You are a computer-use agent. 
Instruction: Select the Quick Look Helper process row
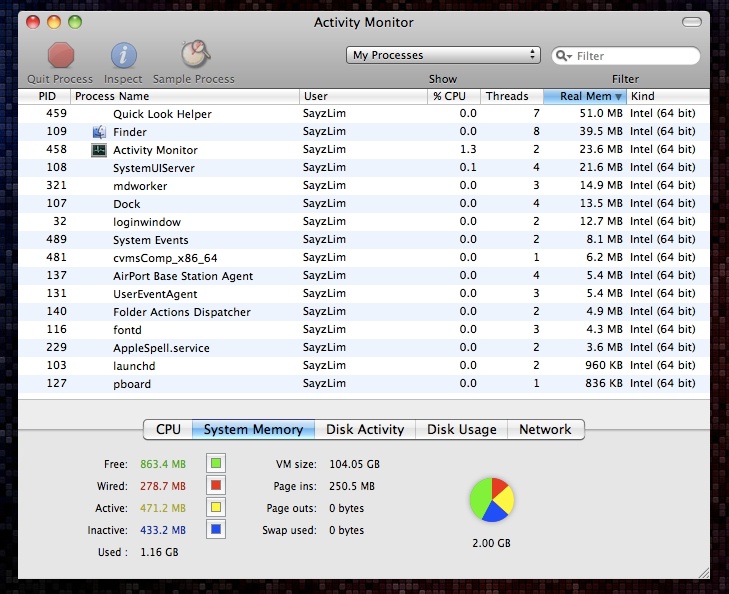pos(162,114)
